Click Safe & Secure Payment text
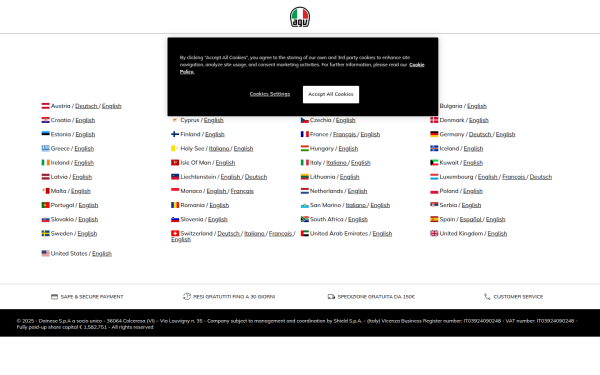The width and height of the screenshot is (600, 375). [92, 297]
